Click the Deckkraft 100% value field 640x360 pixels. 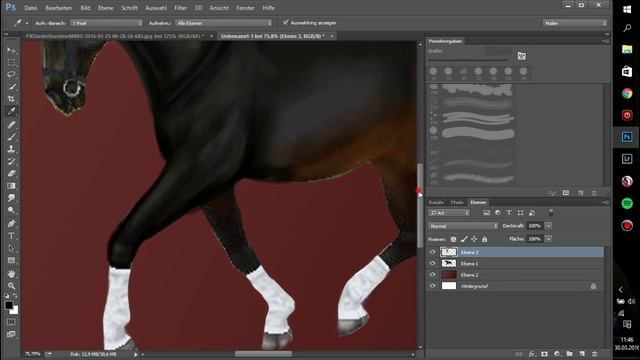534,226
